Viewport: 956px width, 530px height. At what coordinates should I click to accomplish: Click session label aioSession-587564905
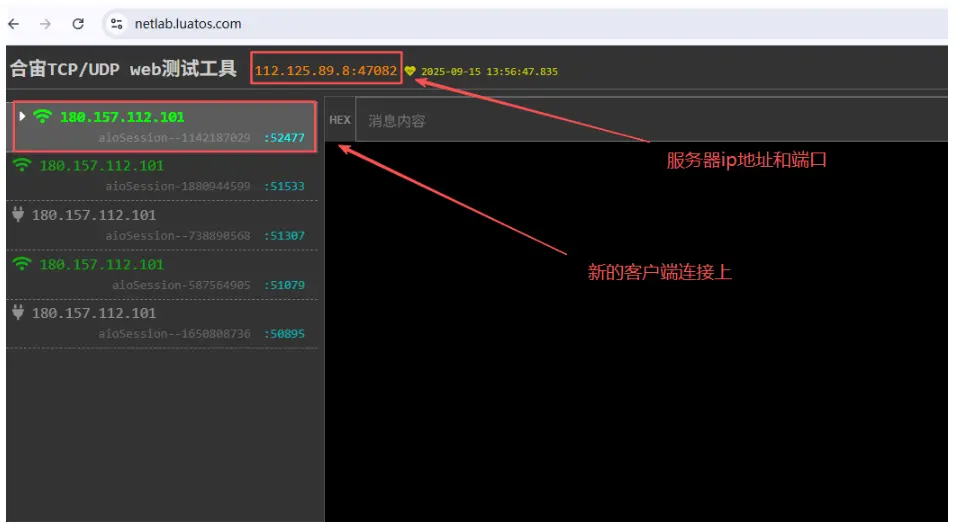coord(181,285)
